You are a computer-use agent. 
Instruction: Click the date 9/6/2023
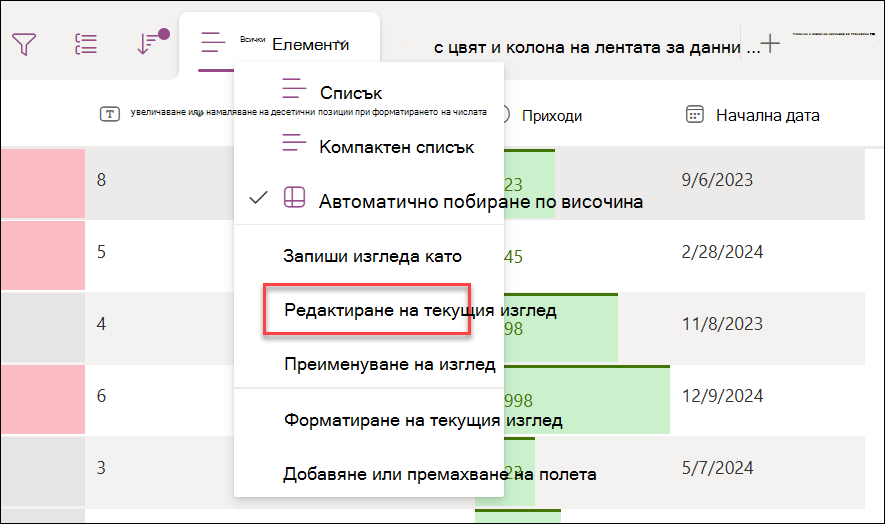point(717,180)
